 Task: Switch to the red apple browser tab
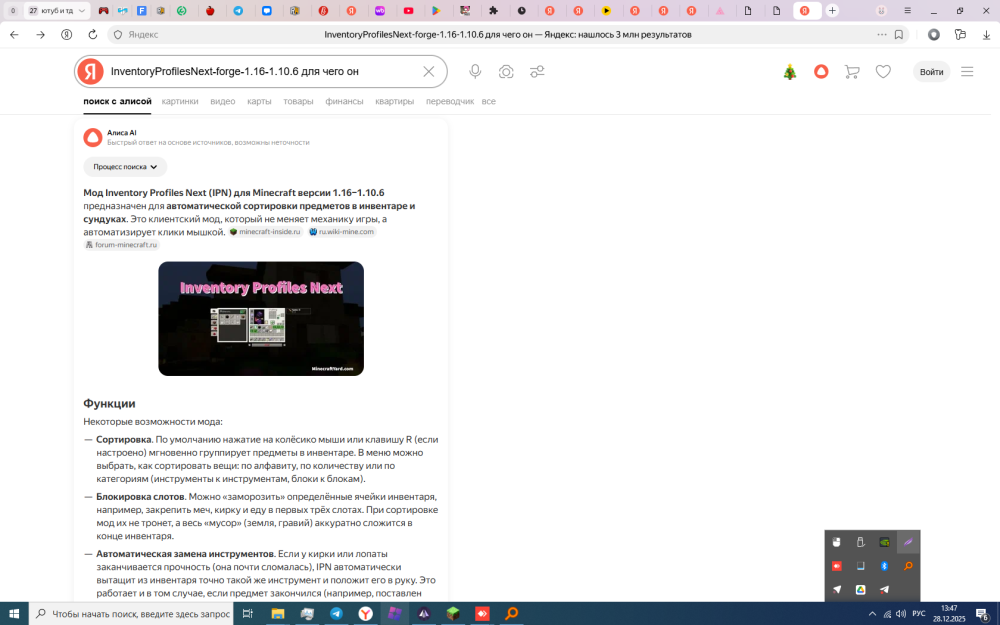210,11
